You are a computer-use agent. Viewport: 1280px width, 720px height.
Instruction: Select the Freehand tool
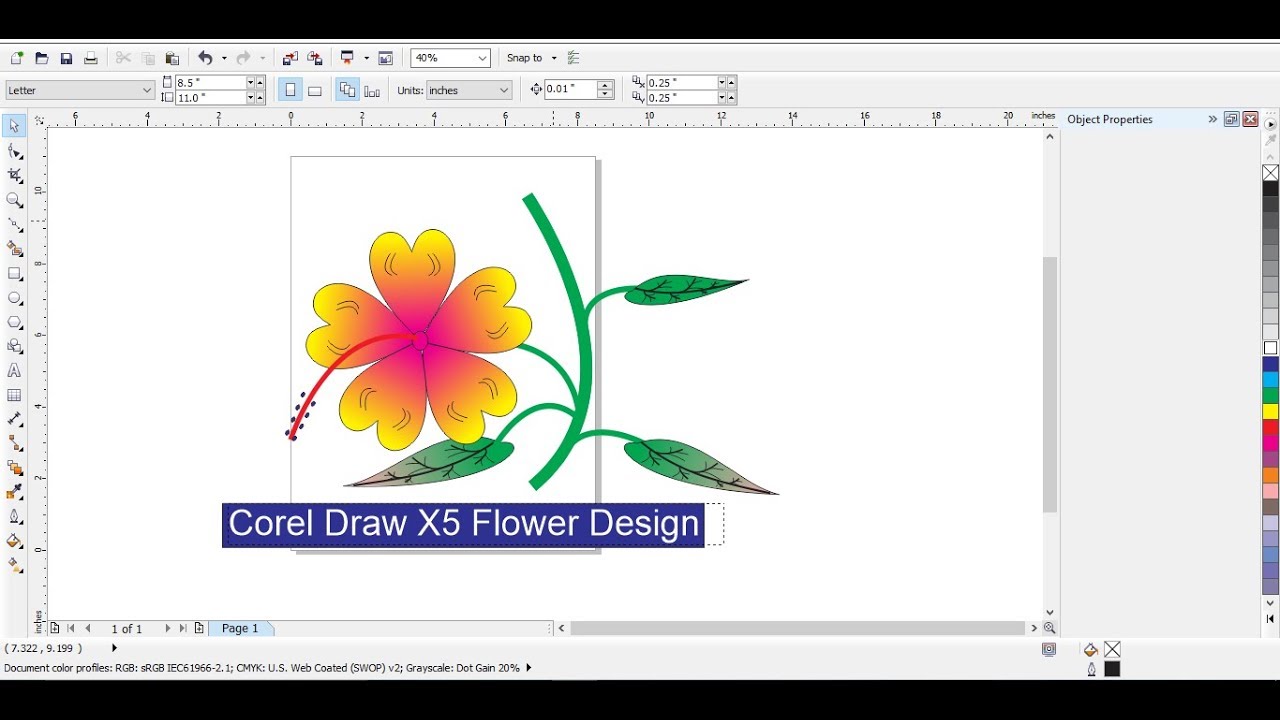14,224
